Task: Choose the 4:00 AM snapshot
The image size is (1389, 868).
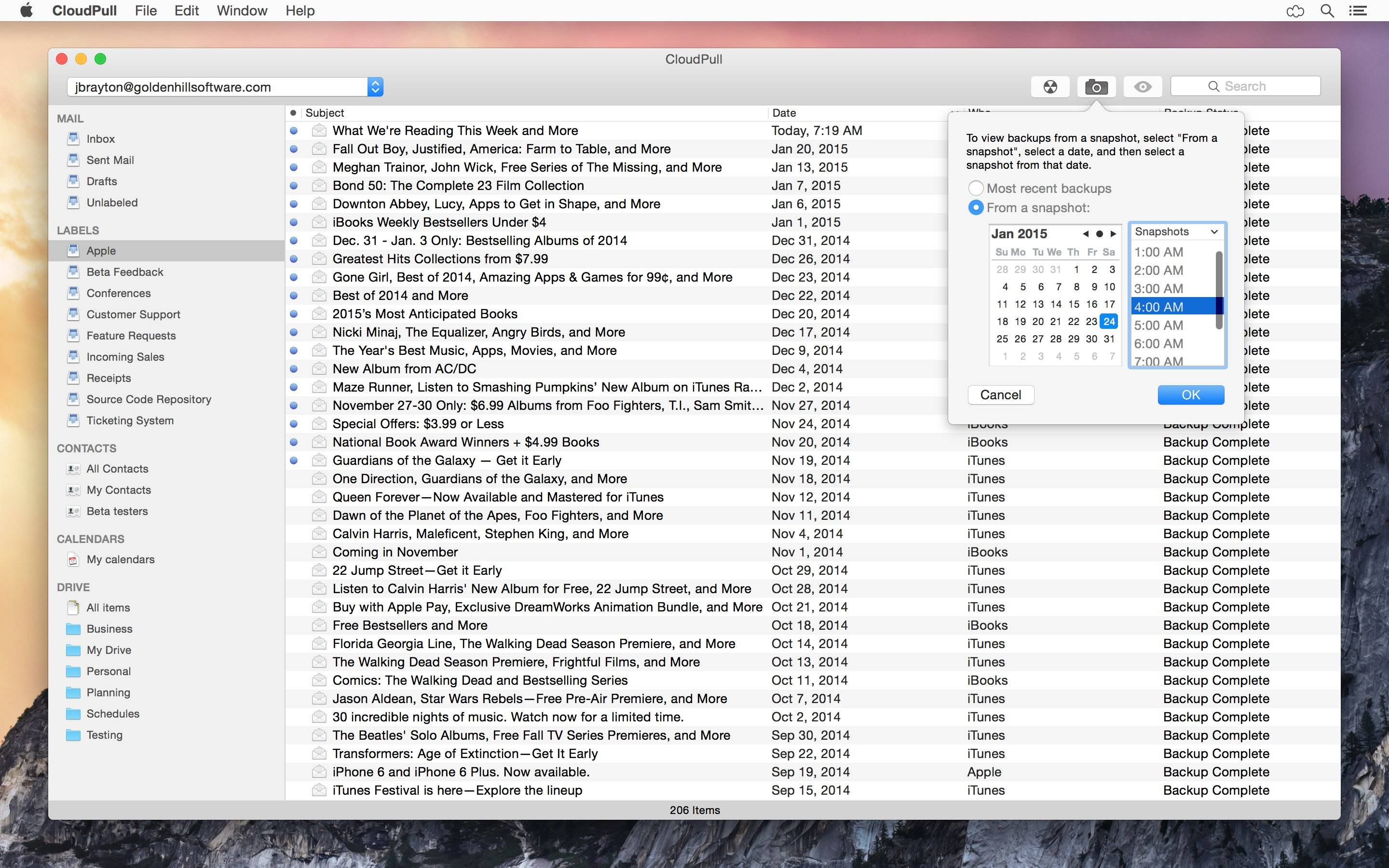Action: [x=1173, y=307]
